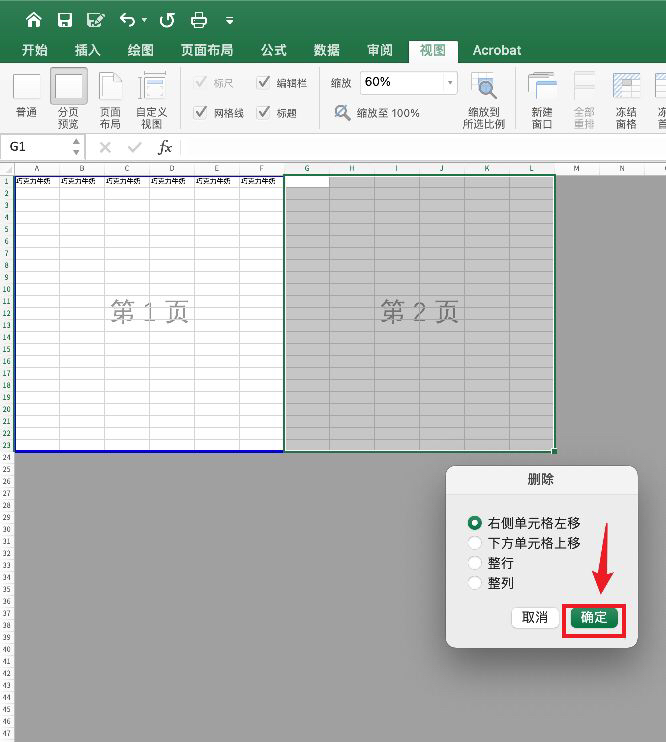Image resolution: width=666 pixels, height=742 pixels.
Task: Switch to 页面布局 page layout view
Action: (110, 99)
